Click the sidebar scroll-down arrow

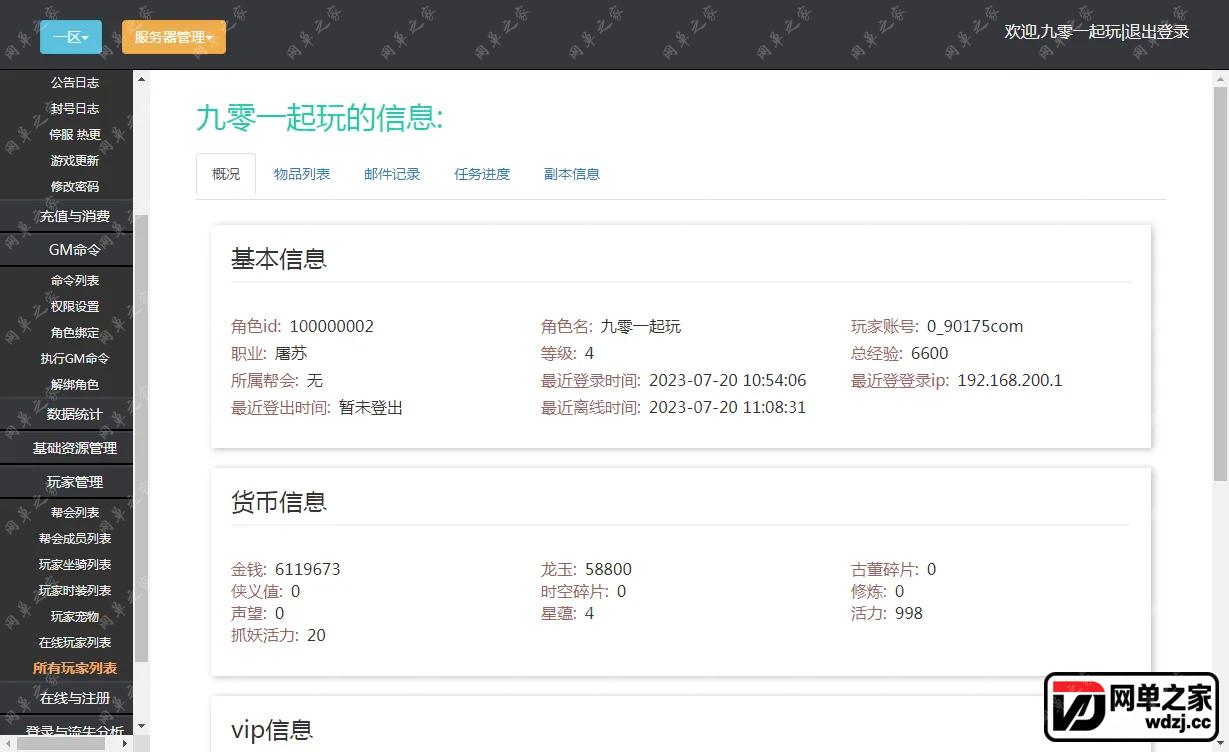pyautogui.click(x=141, y=725)
